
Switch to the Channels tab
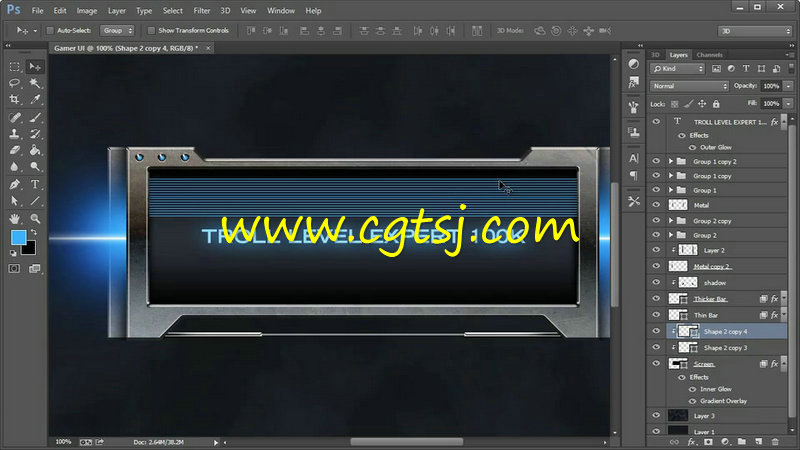click(x=709, y=55)
